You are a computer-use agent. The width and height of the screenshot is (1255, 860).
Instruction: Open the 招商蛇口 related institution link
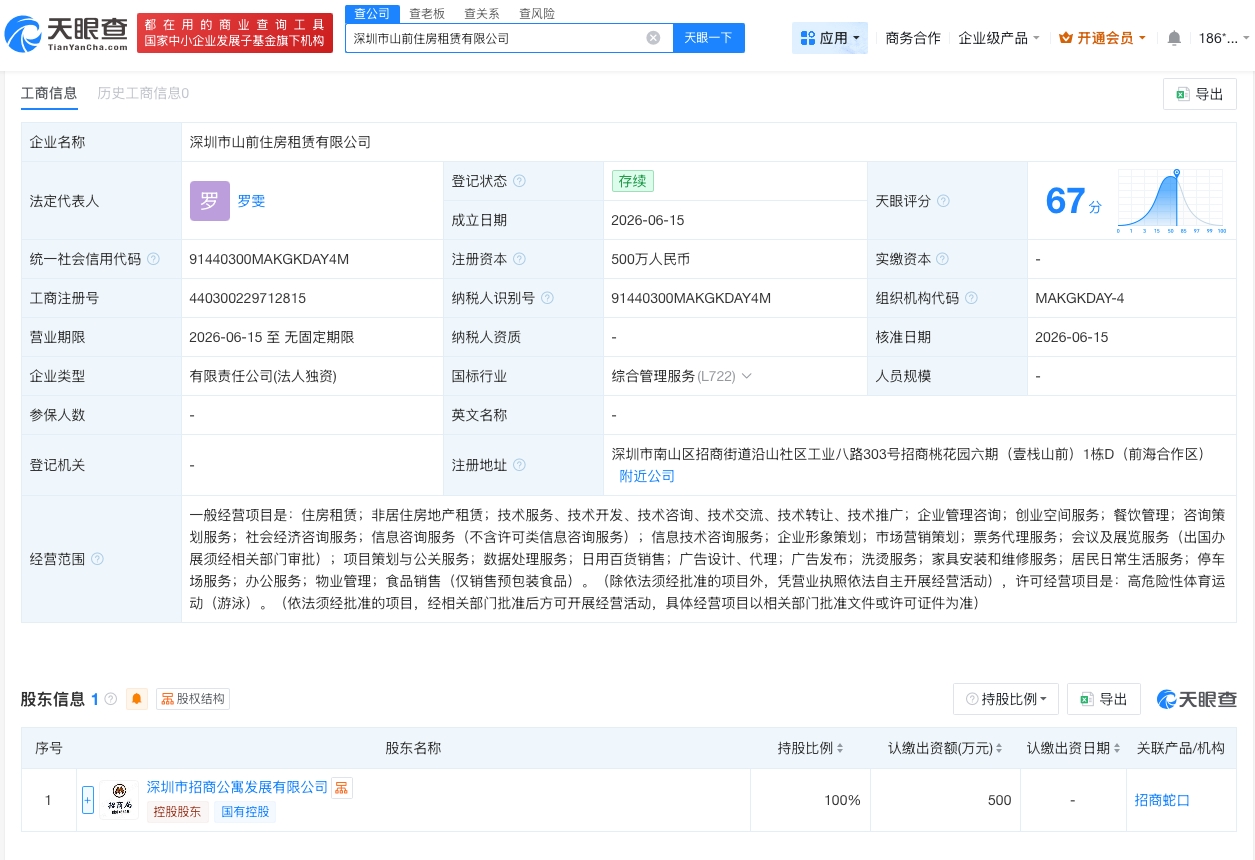tap(1162, 800)
